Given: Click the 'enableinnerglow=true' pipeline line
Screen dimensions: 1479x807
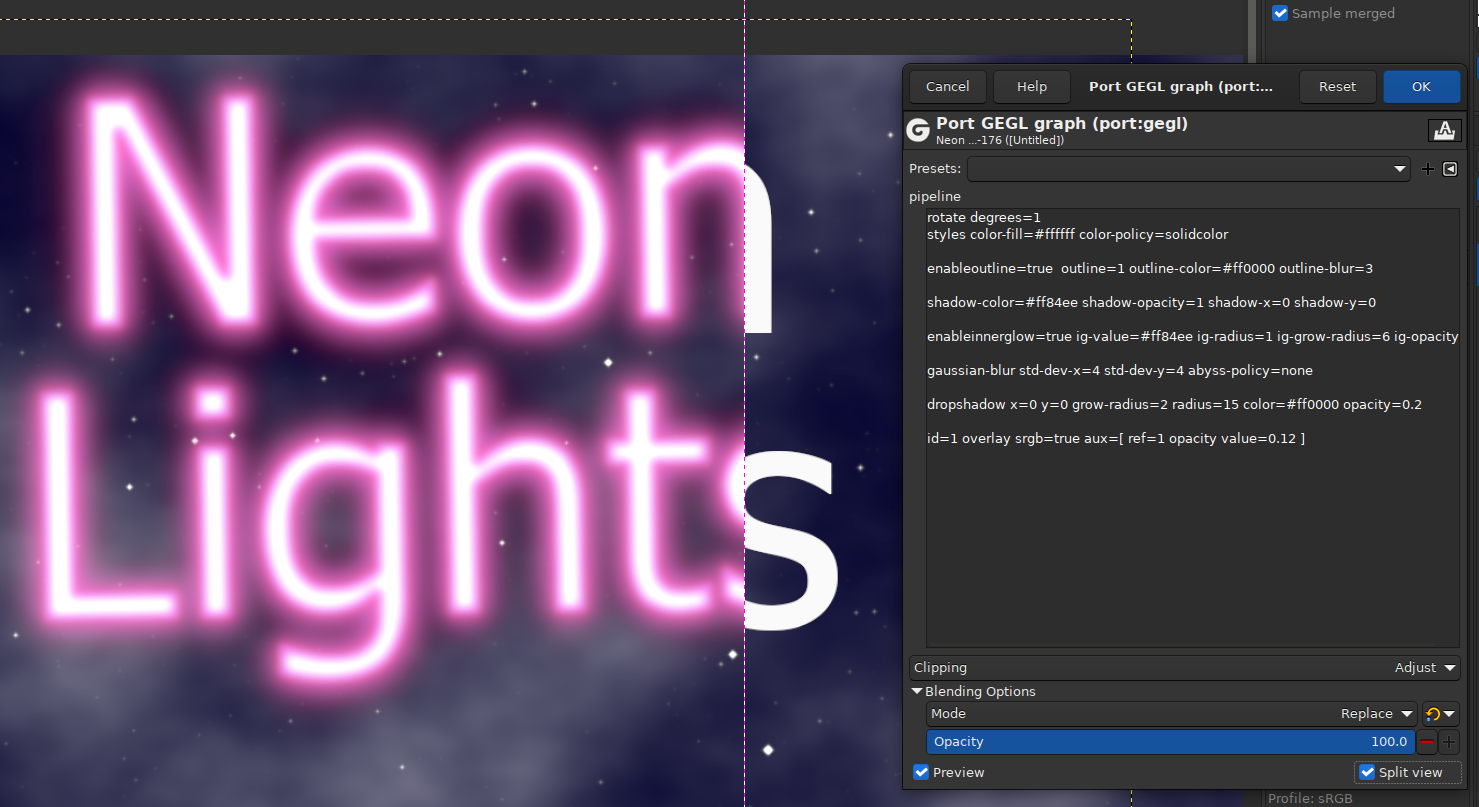Looking at the screenshot, I should pos(1192,337).
